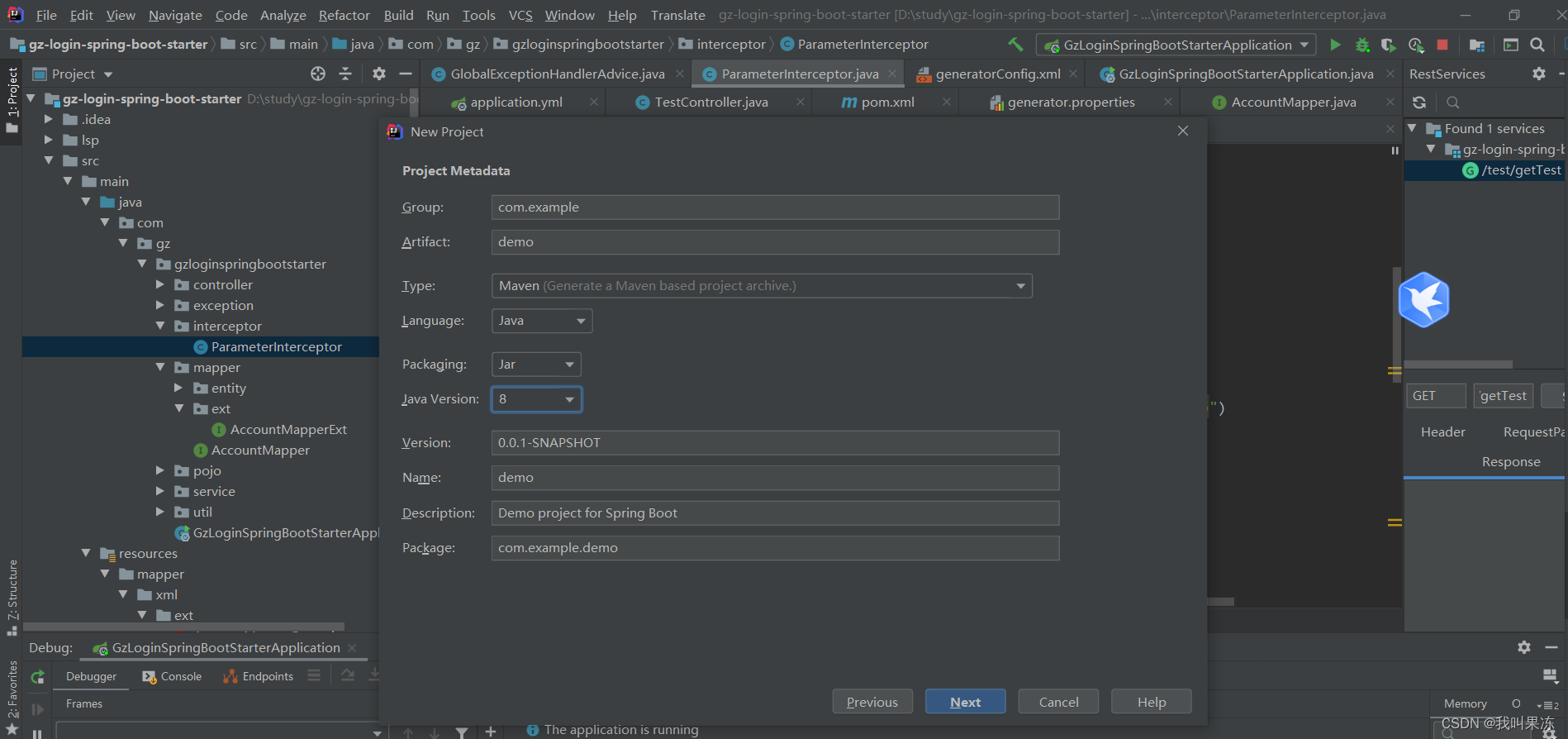Click the Next button
The height and width of the screenshot is (739, 1568).
pyautogui.click(x=965, y=702)
